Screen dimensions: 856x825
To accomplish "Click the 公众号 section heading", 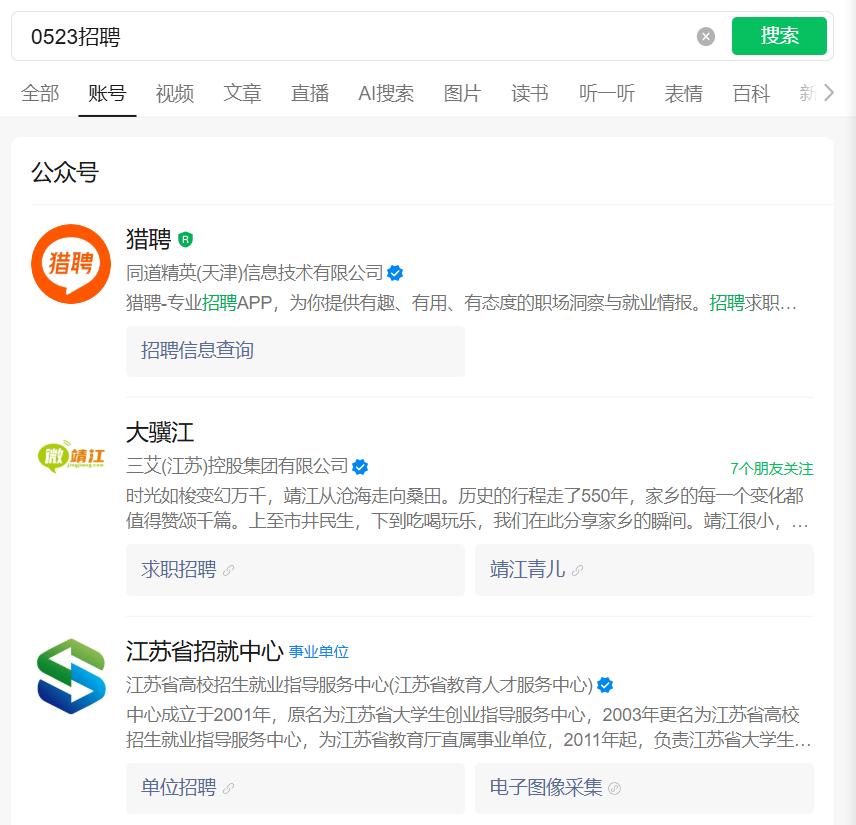I will (x=65, y=173).
